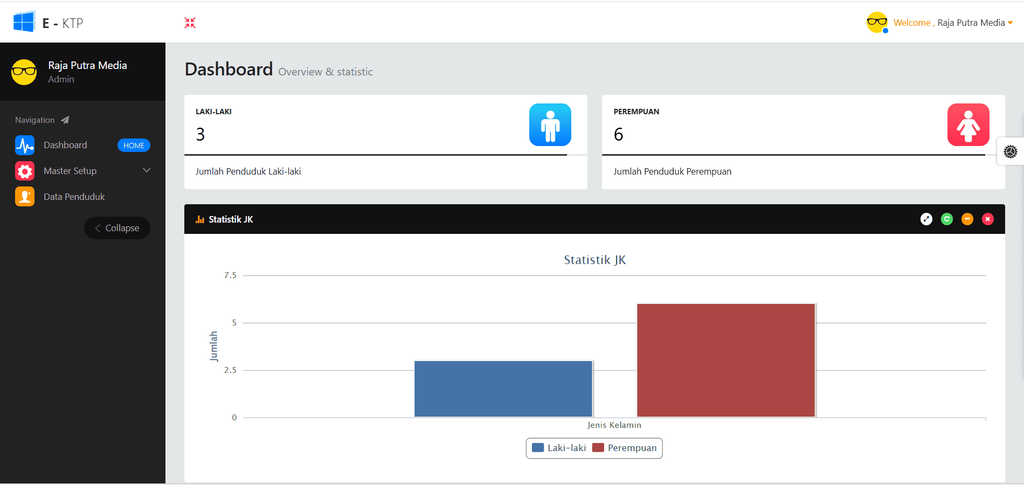Click the paper plane Navigation icon

click(x=65, y=120)
